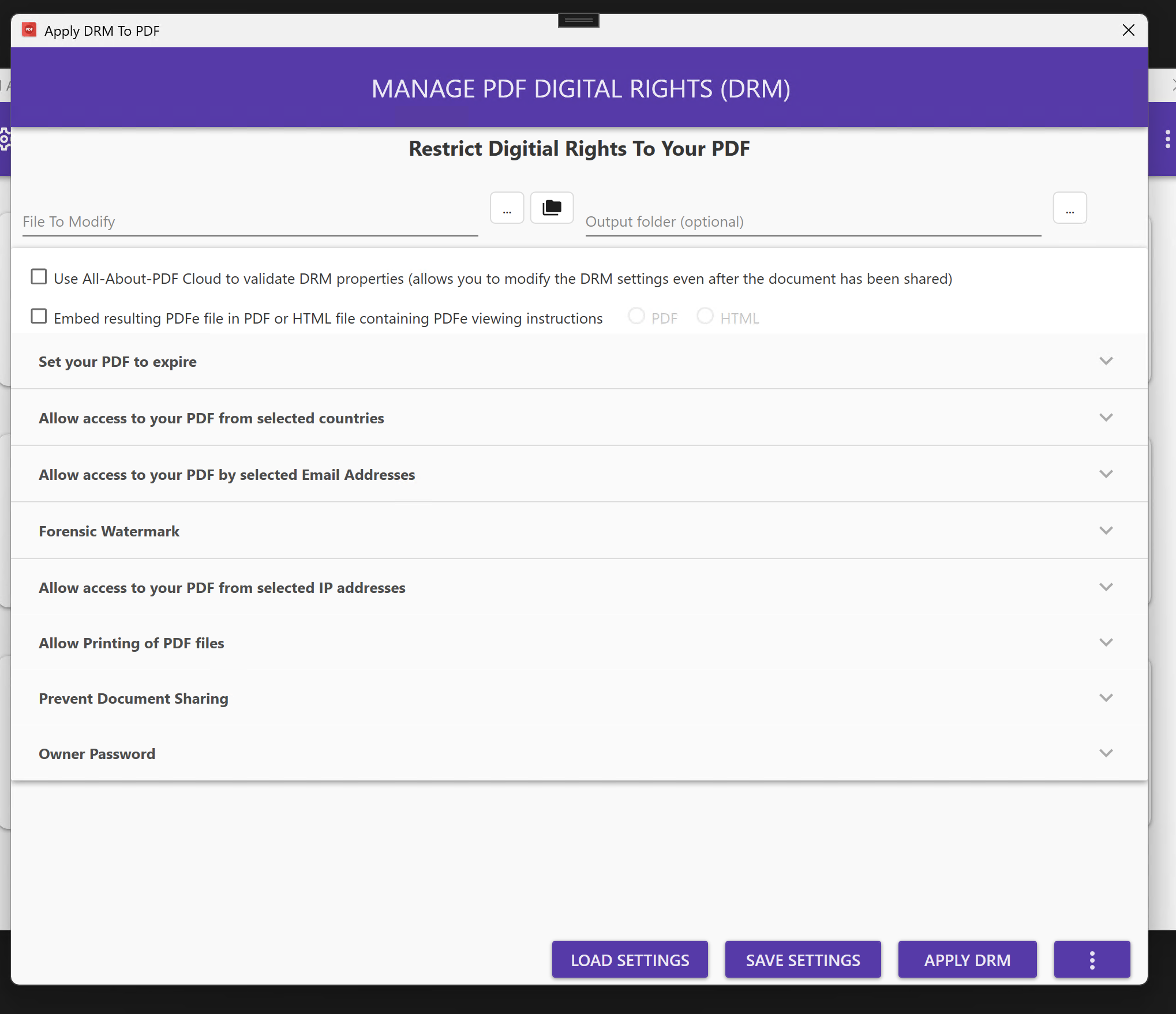Check Embed resulting PDFe file option
Image resolution: width=1176 pixels, height=1014 pixels.
click(x=39, y=317)
